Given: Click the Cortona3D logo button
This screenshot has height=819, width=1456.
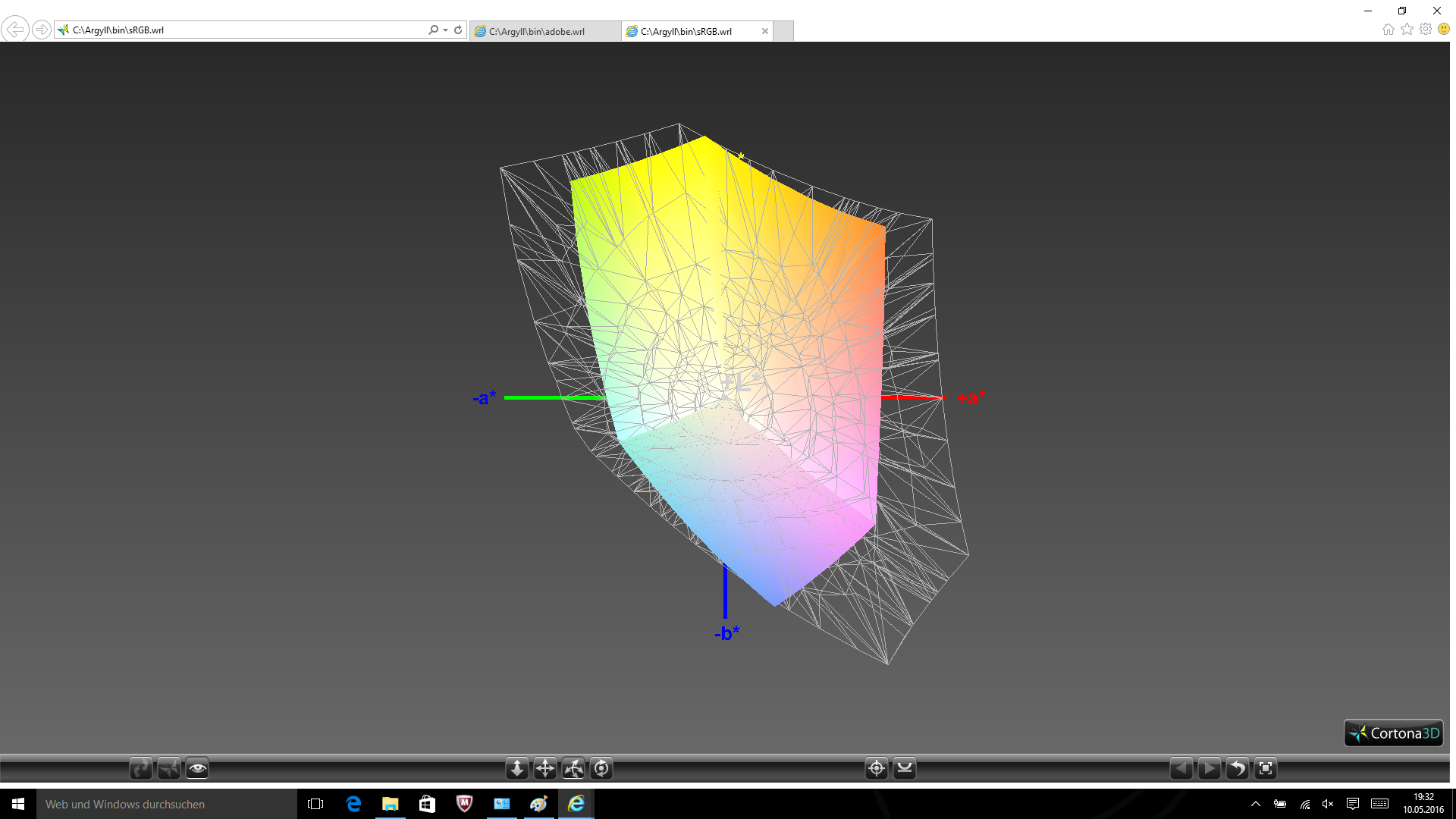Looking at the screenshot, I should coord(1393,733).
